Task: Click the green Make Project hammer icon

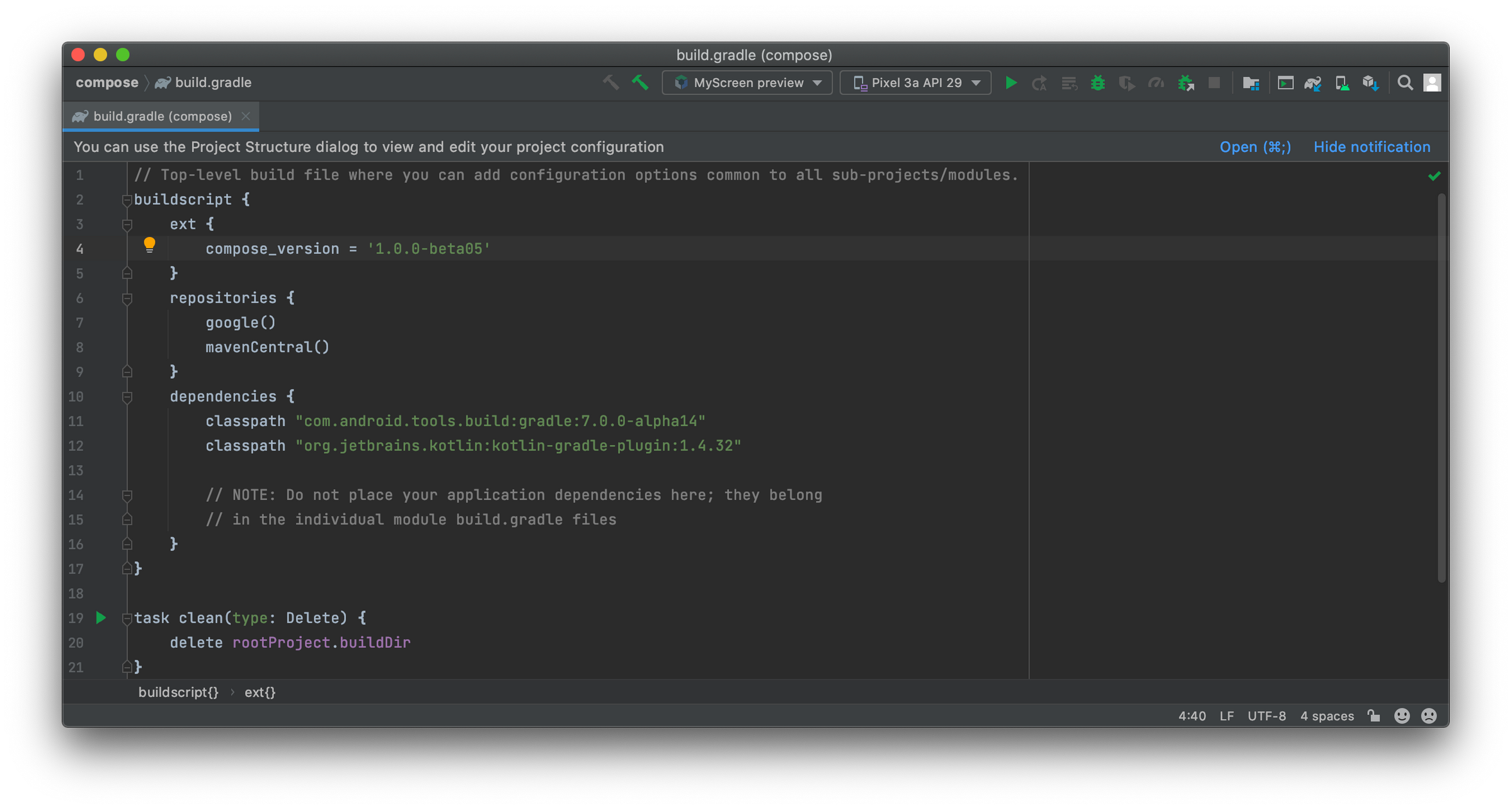Action: click(640, 83)
